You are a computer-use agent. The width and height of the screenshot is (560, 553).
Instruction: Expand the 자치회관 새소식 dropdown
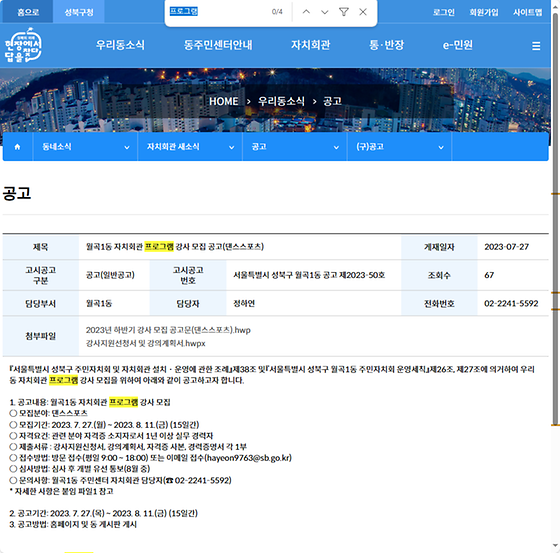[190, 147]
